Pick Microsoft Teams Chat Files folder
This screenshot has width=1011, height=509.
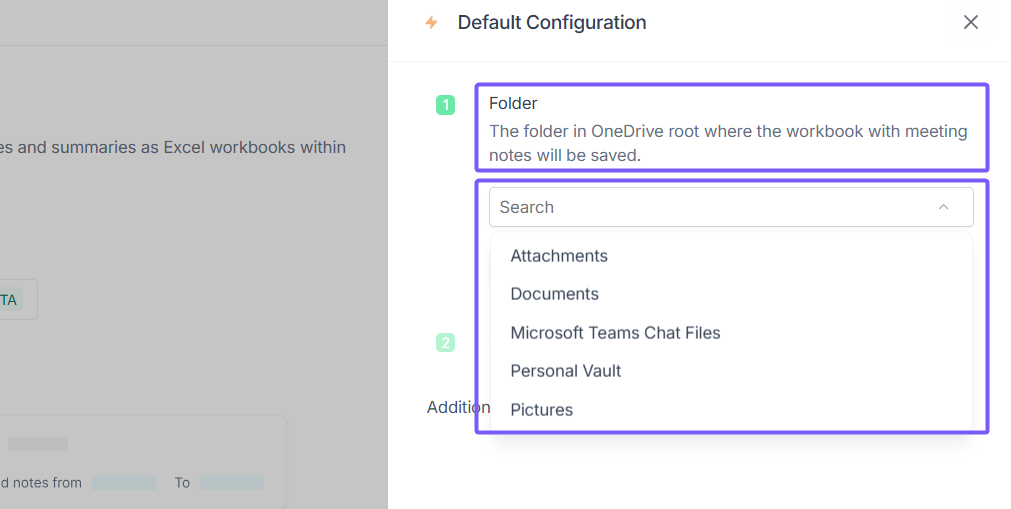click(615, 332)
